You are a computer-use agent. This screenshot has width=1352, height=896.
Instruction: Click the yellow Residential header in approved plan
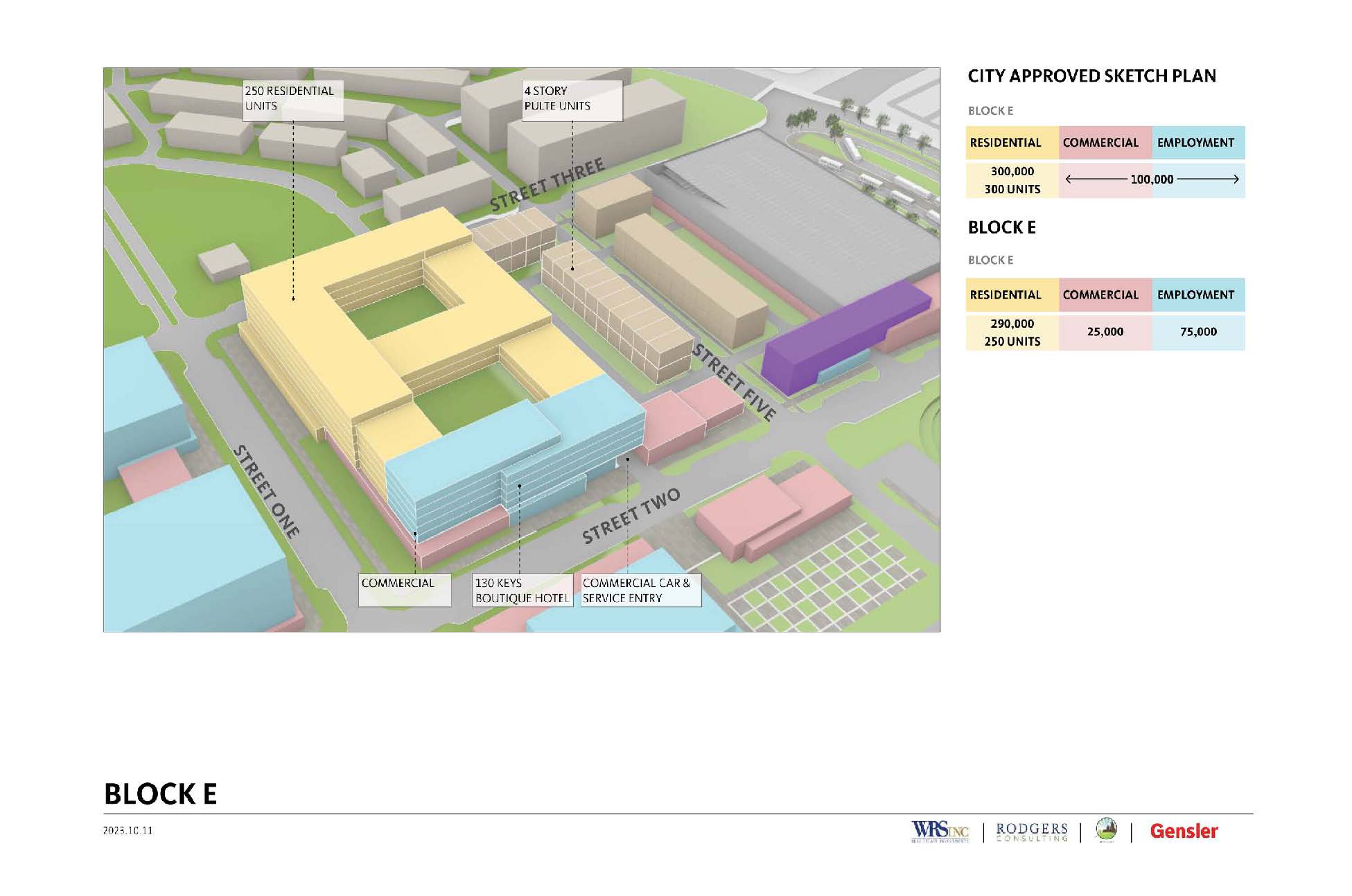coord(1011,143)
